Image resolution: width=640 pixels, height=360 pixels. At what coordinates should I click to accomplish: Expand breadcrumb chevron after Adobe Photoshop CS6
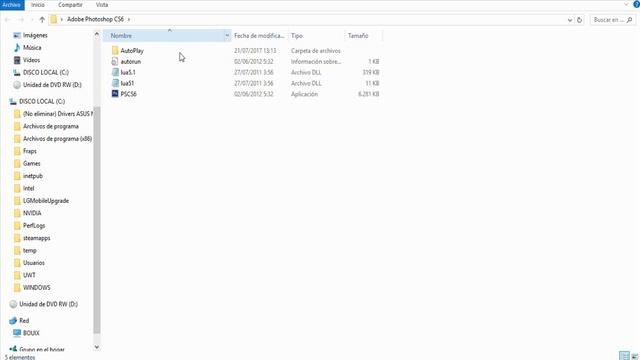point(129,19)
